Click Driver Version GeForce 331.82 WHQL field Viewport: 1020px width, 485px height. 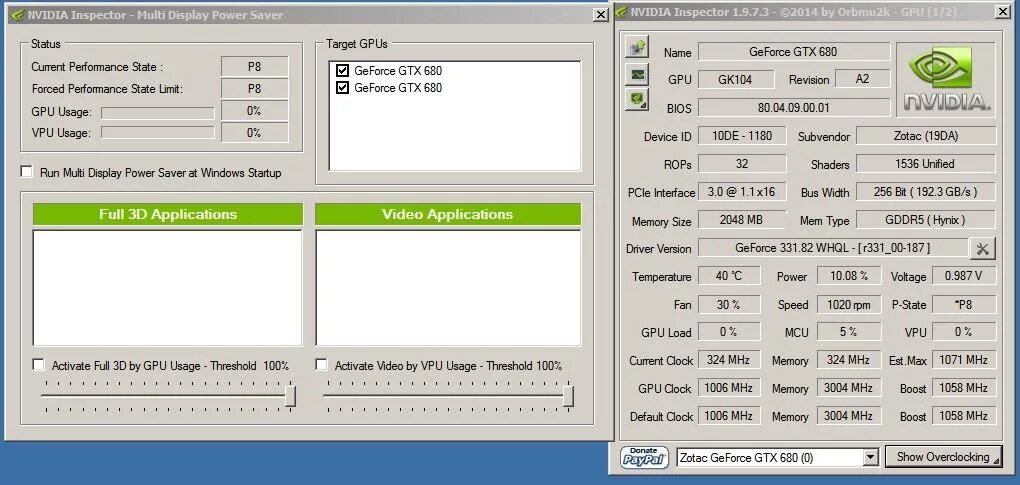pos(833,248)
